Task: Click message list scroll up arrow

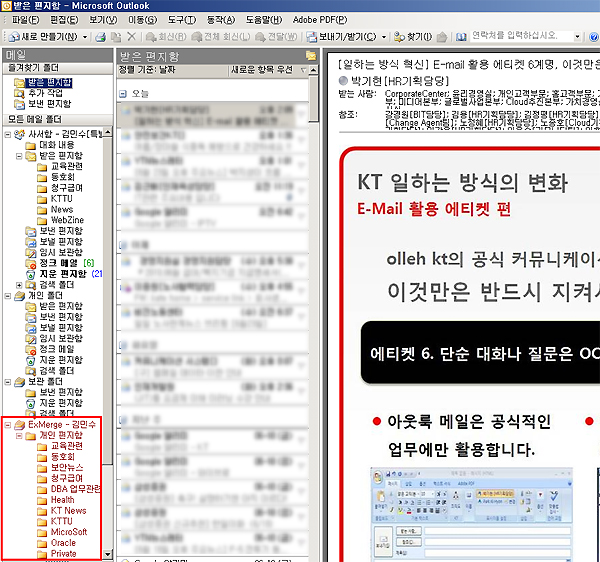Action: pyautogui.click(x=314, y=70)
